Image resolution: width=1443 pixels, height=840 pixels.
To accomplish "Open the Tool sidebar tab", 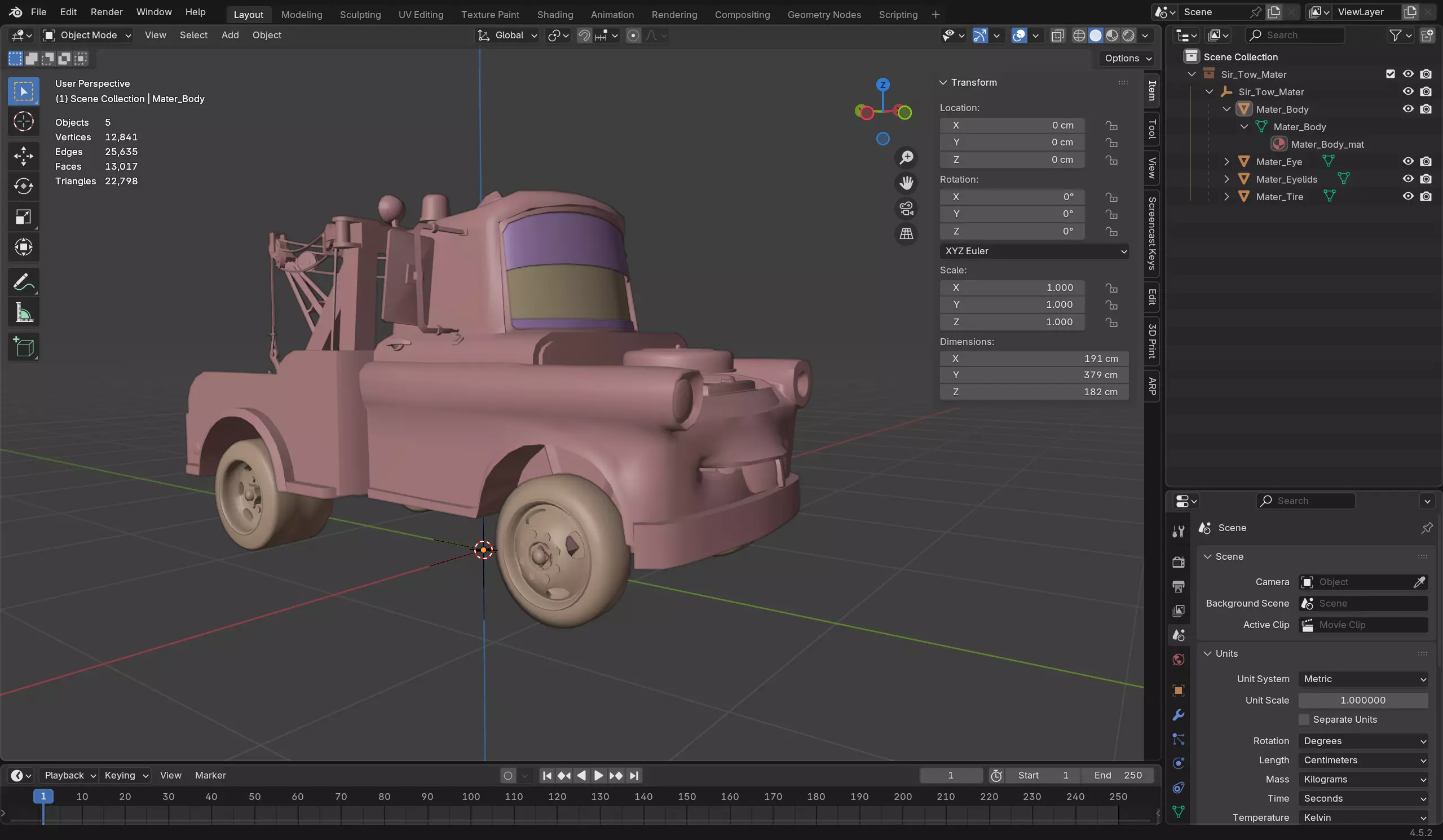I will tap(1151, 130).
